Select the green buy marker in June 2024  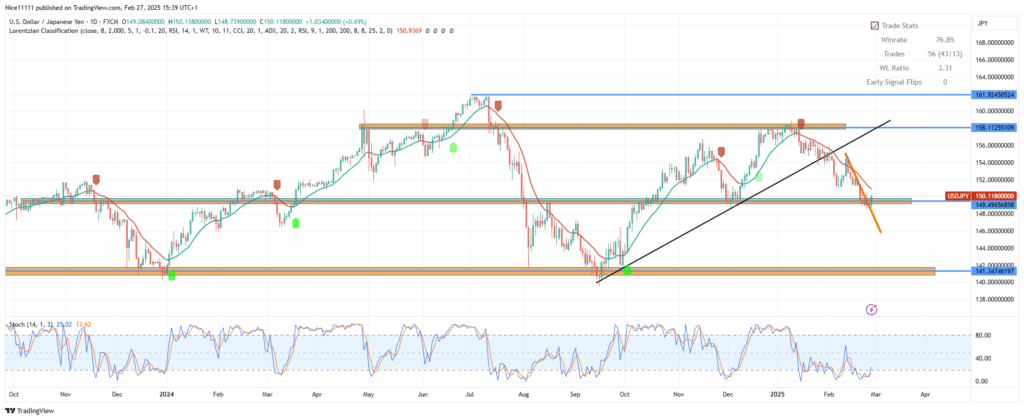click(453, 148)
